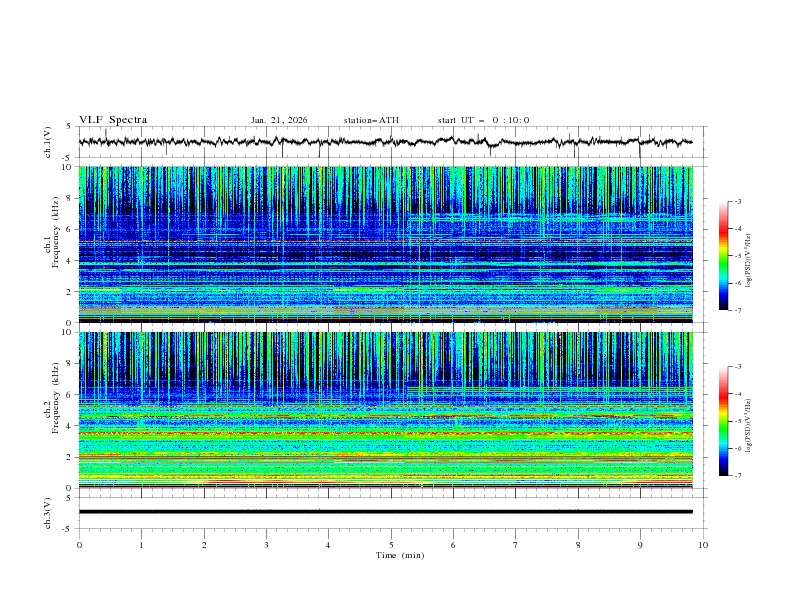Click the ch.1(V) axis label
Image resolution: width=792 pixels, height=612 pixels.
[x=48, y=142]
